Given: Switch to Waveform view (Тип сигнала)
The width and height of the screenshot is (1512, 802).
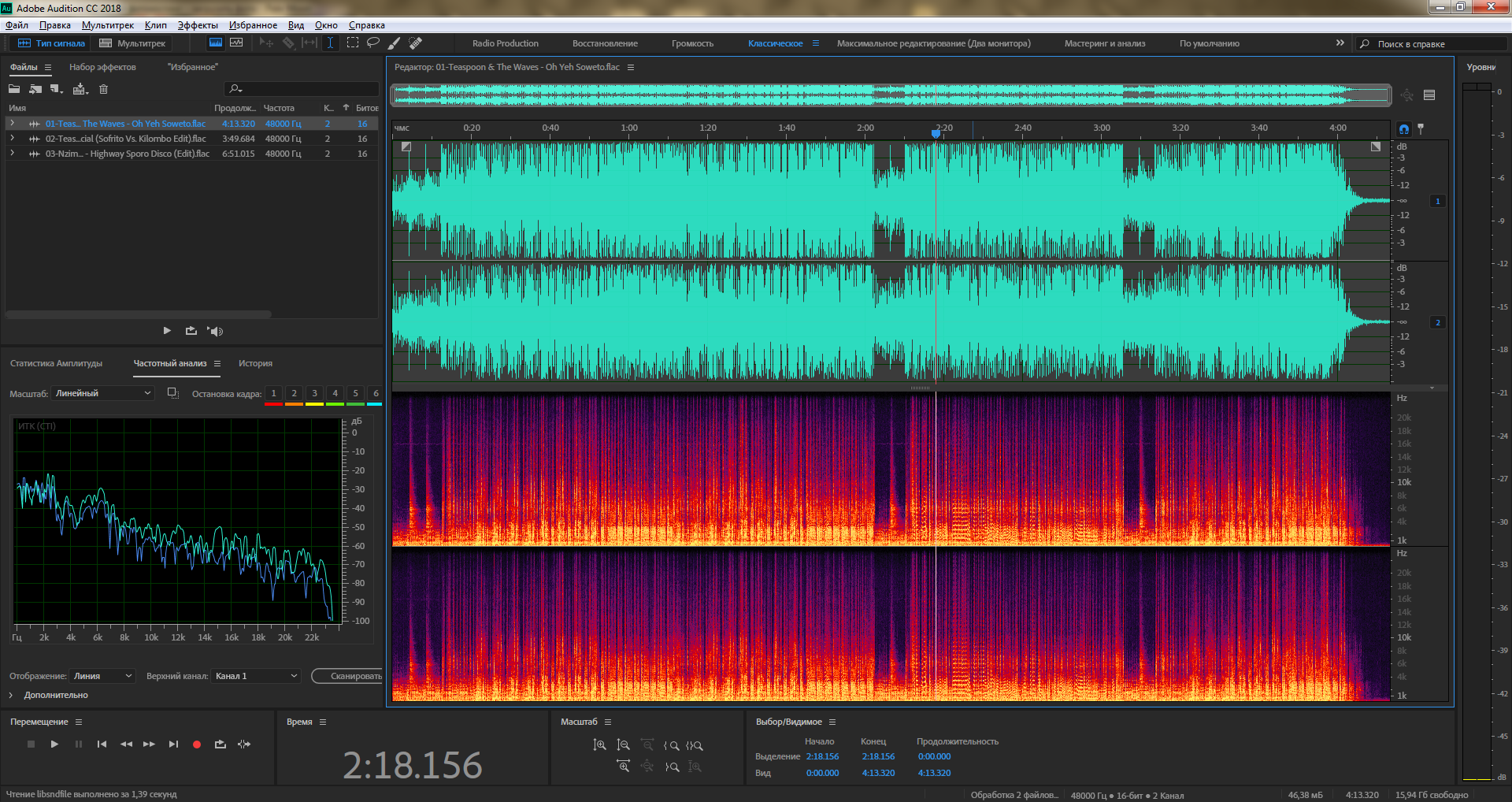Looking at the screenshot, I should click(x=51, y=43).
